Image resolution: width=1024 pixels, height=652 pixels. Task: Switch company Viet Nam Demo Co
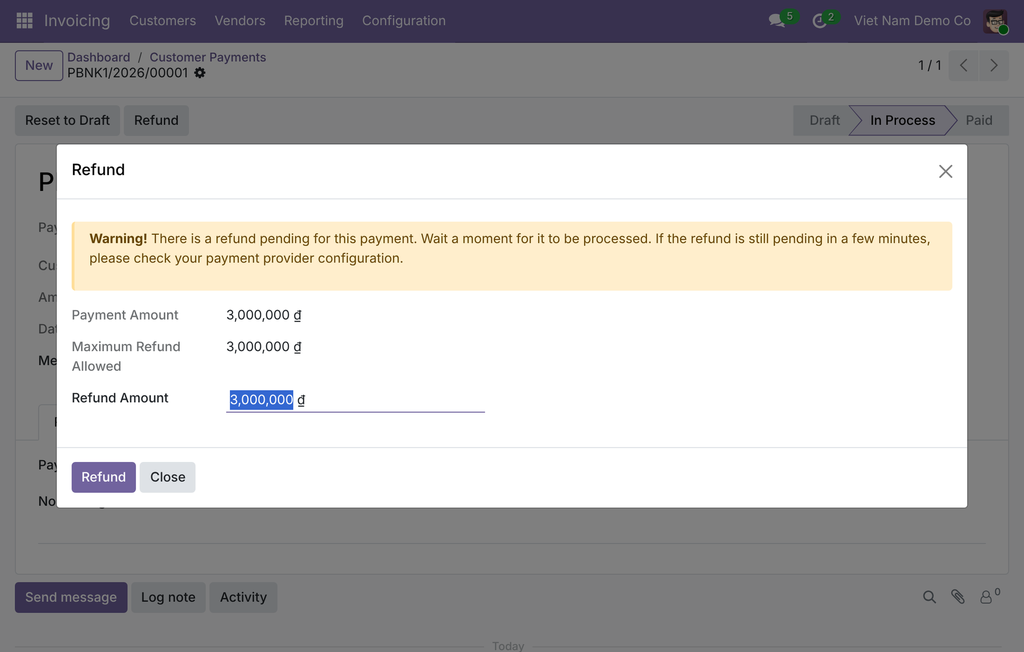click(912, 21)
